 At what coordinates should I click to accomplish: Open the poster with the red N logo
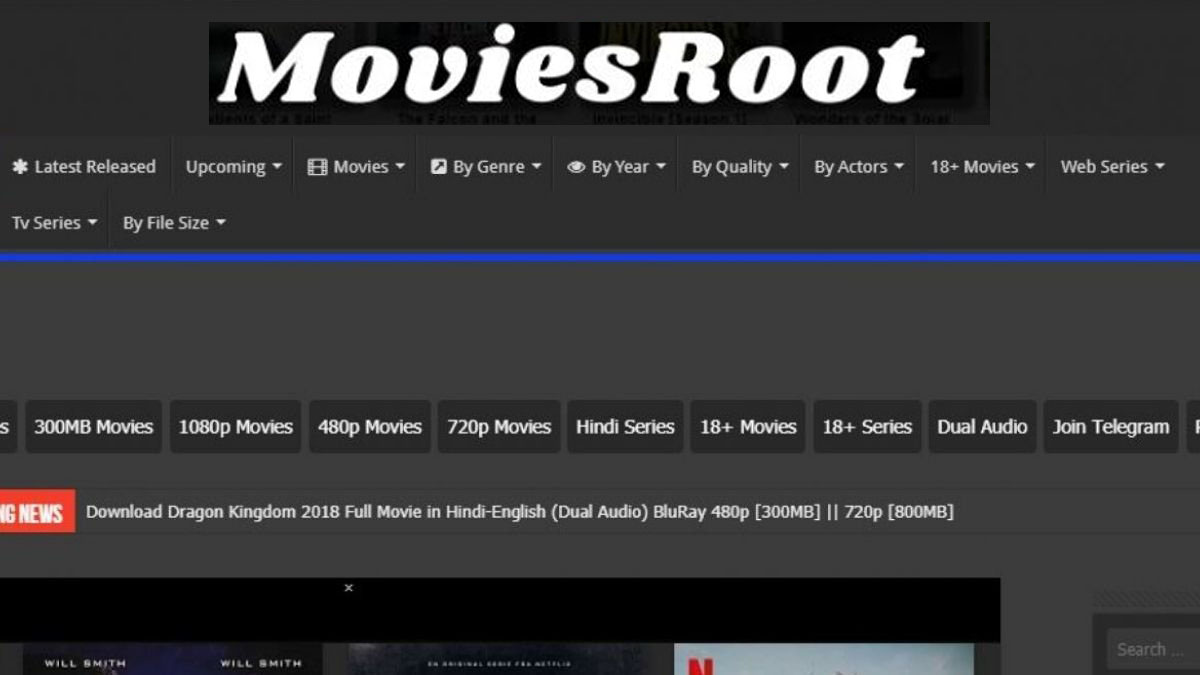pyautogui.click(x=824, y=659)
